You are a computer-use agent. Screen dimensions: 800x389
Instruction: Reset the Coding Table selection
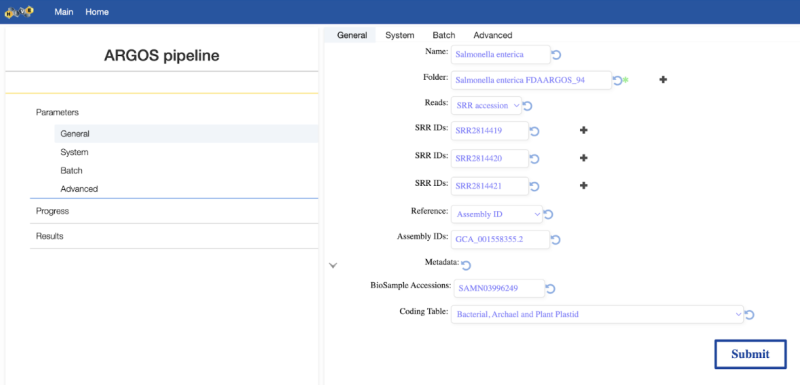749,314
